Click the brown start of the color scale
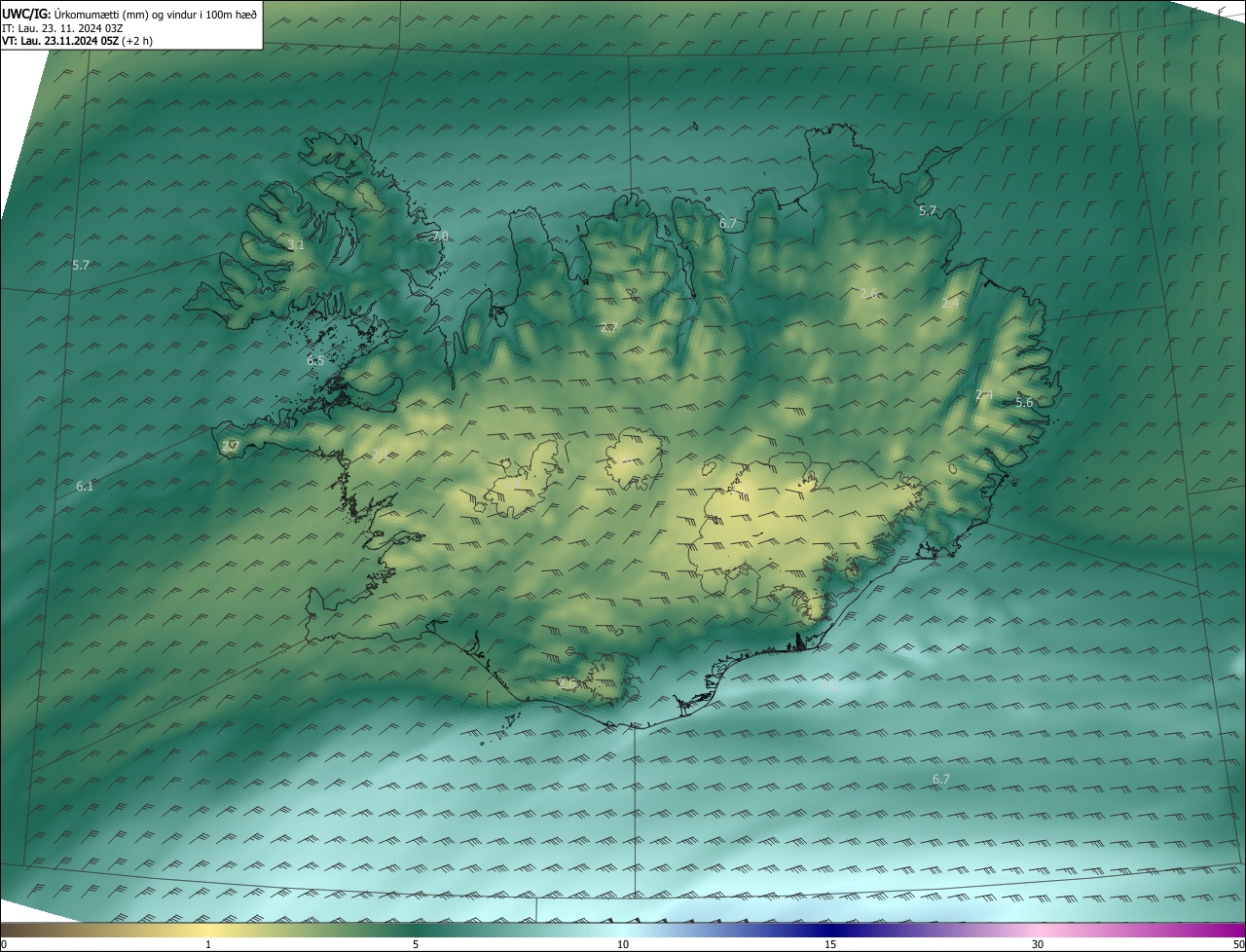The height and width of the screenshot is (952, 1246). click(8, 930)
